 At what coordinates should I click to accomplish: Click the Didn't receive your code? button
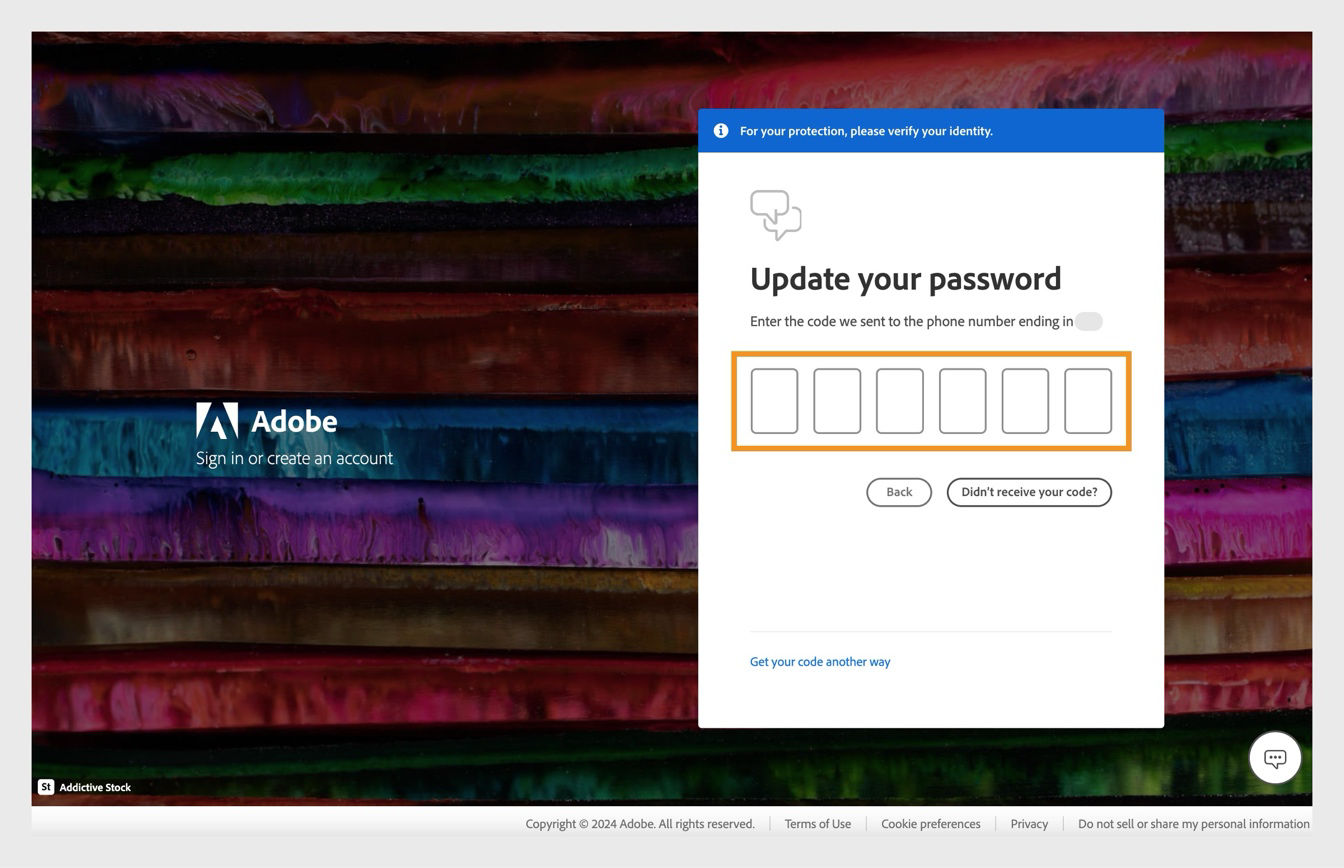(x=1028, y=492)
